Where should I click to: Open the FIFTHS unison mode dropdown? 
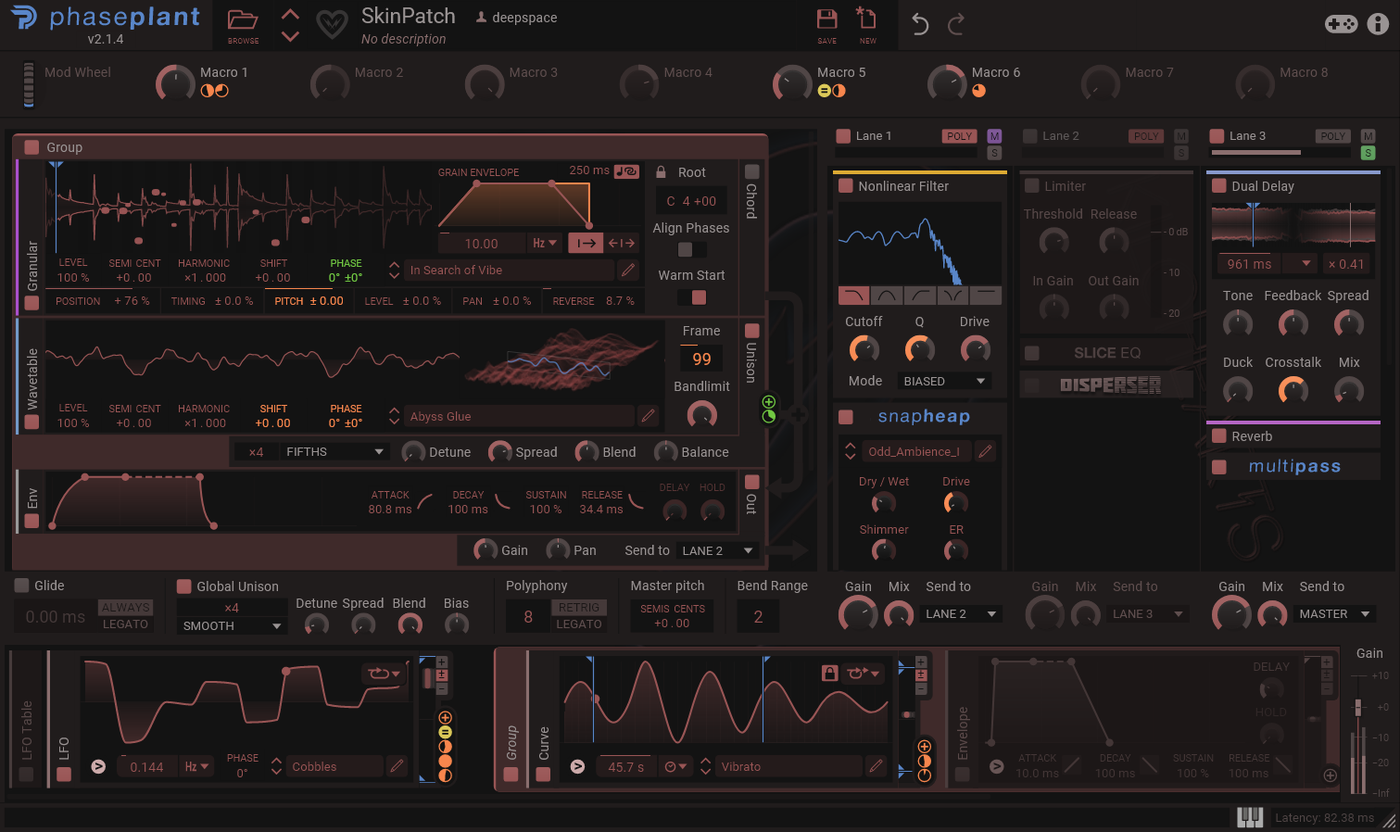334,452
